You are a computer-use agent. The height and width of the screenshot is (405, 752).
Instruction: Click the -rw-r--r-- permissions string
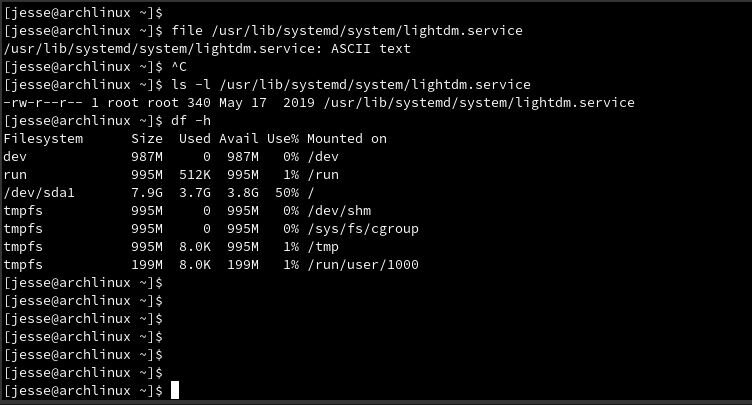(43, 103)
